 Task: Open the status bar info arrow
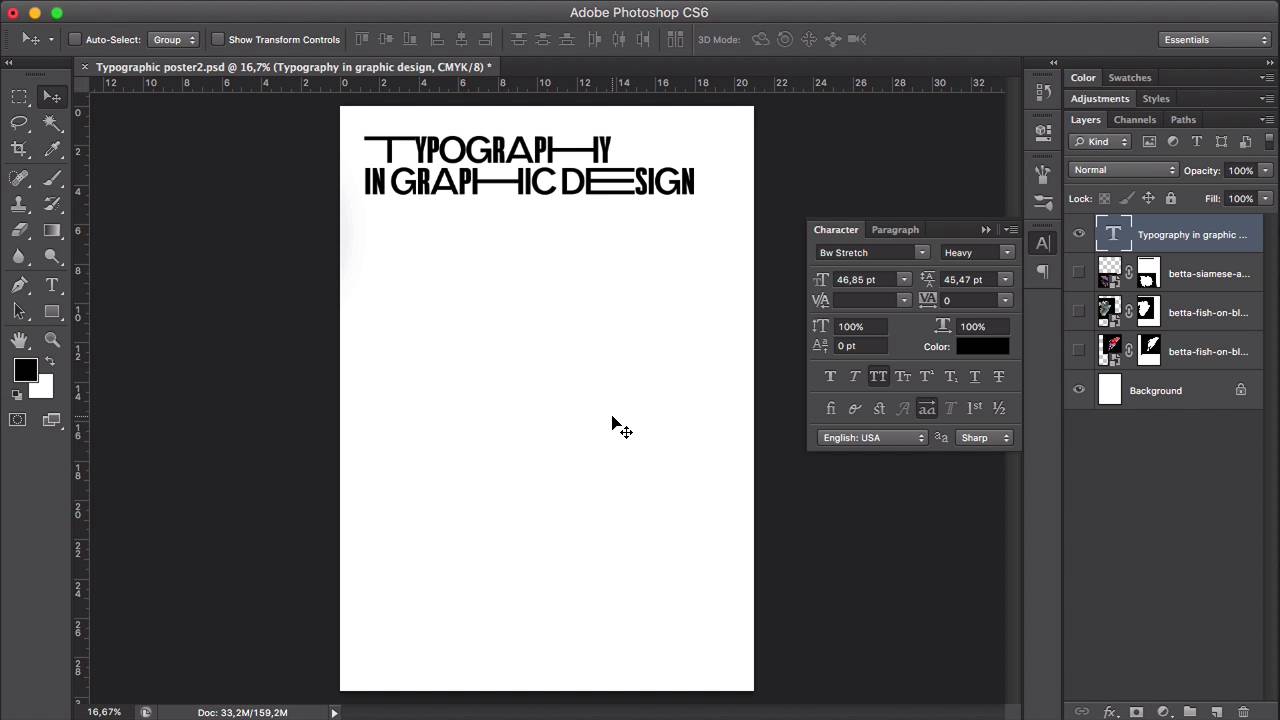(334, 712)
